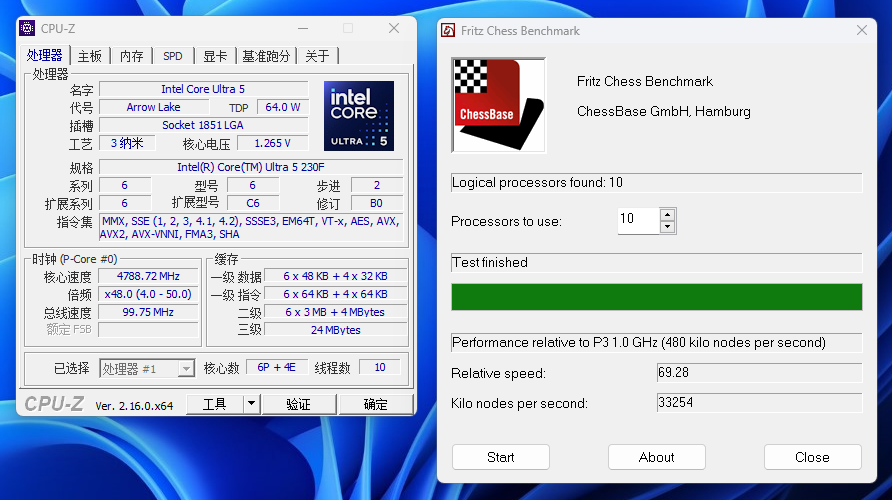Click L1 instruction cache 6 x 64 KB + 4 x 64 KB
Screen dimensions: 892x500
pyautogui.click(x=336, y=294)
